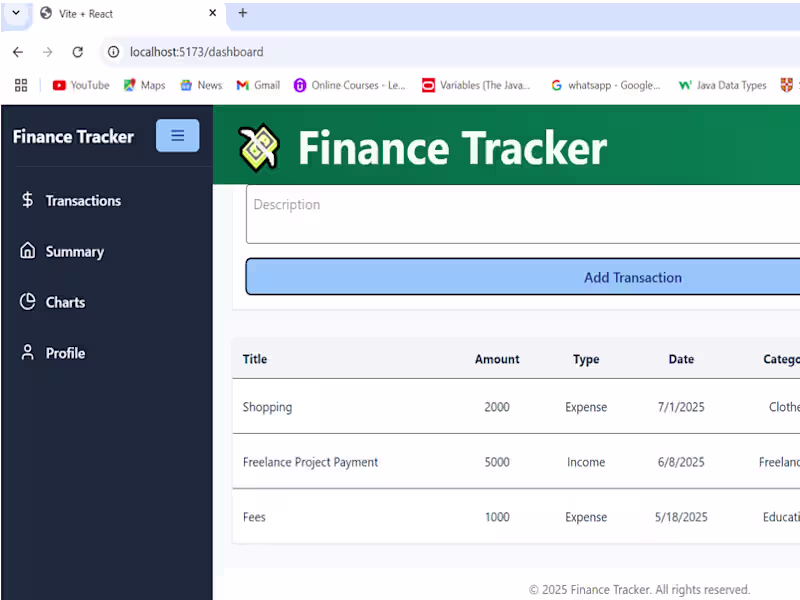This screenshot has width=800, height=600.
Task: Open the Maps bookmark
Action: [144, 85]
